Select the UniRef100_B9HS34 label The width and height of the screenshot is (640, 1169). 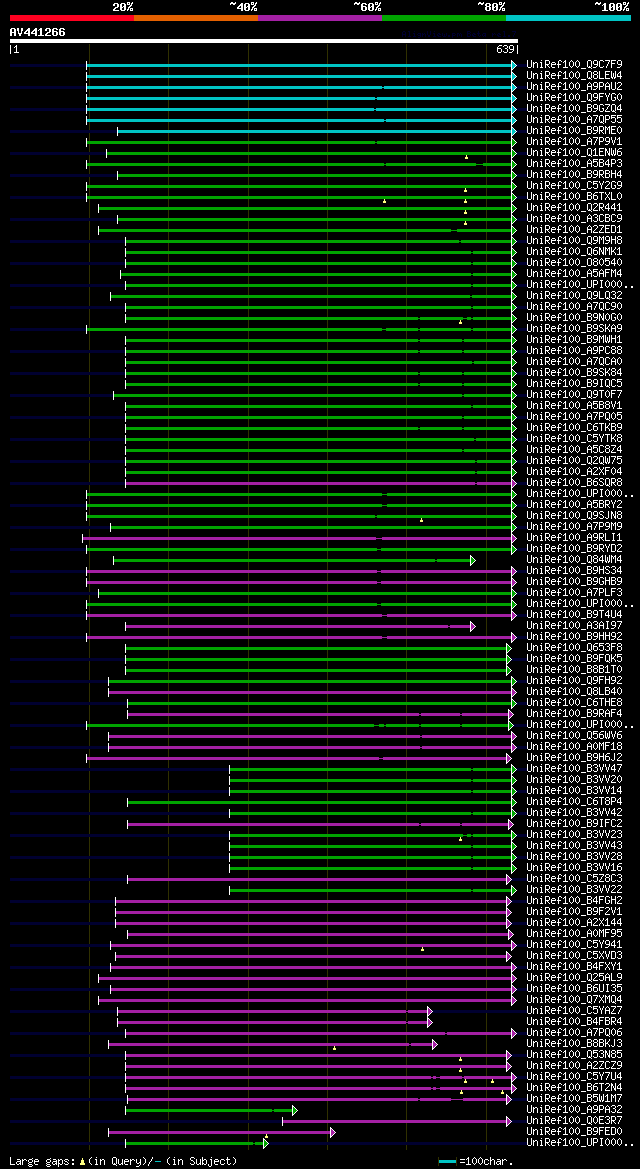(574, 571)
